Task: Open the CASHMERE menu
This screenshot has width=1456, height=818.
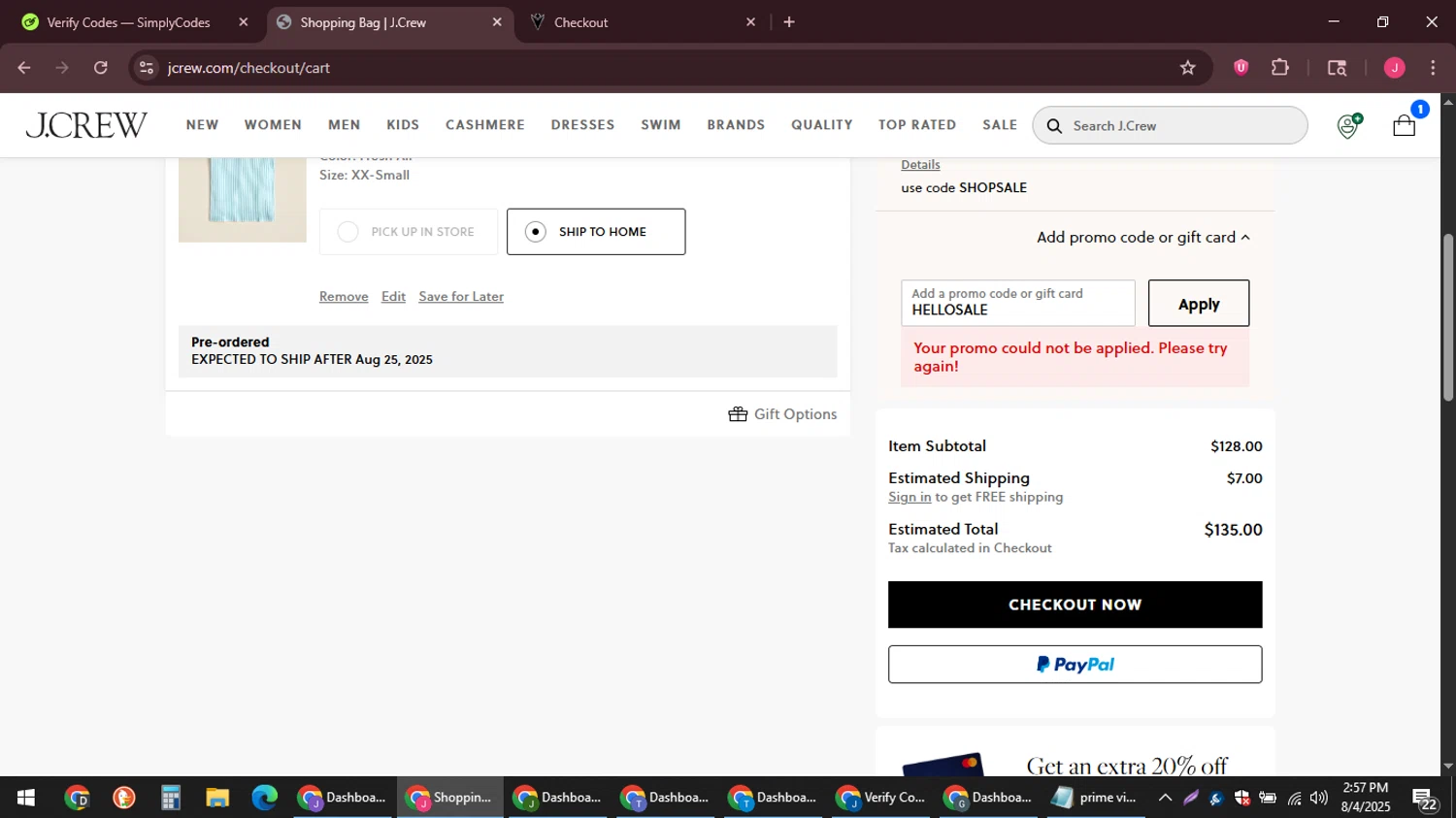Action: point(485,125)
